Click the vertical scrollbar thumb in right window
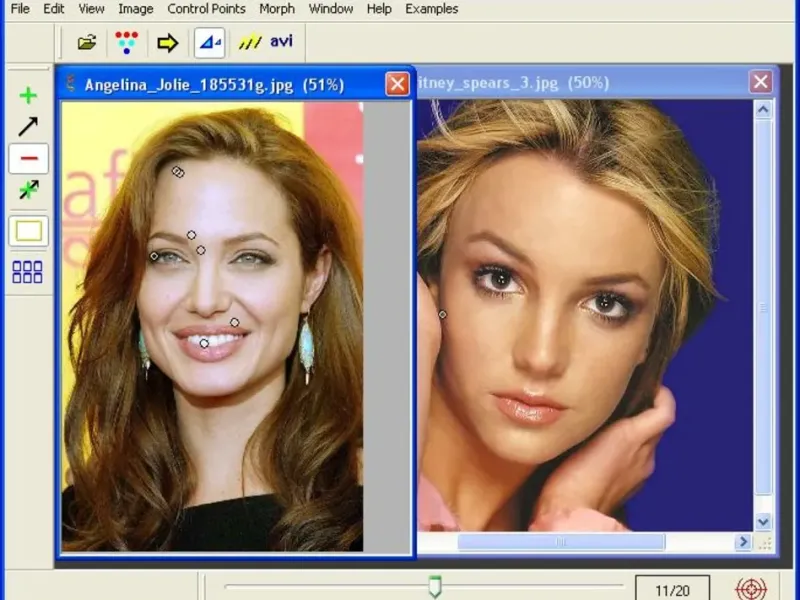800x600 pixels. pos(763,307)
